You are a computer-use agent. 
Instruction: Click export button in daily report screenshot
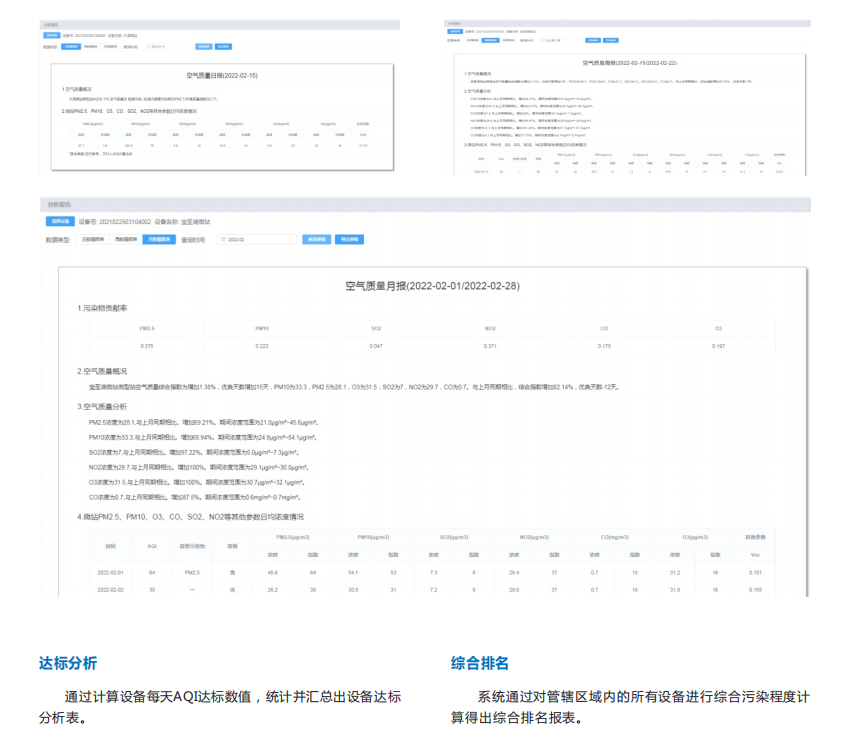tap(223, 47)
